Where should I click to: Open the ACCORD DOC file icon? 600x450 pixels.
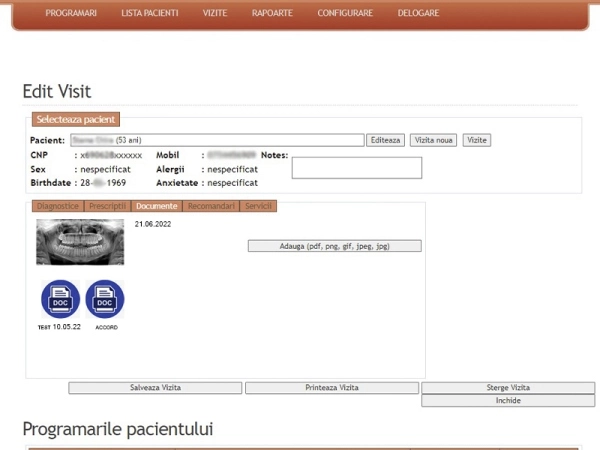tap(105, 299)
